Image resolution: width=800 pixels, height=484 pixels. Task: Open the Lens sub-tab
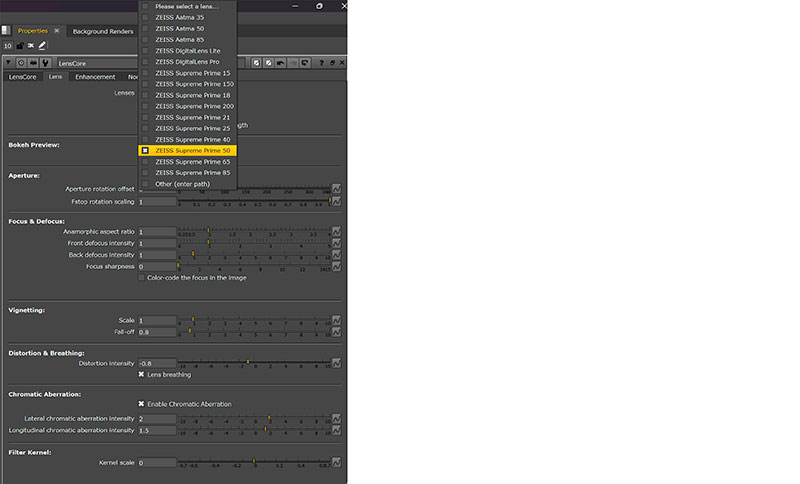tap(55, 77)
